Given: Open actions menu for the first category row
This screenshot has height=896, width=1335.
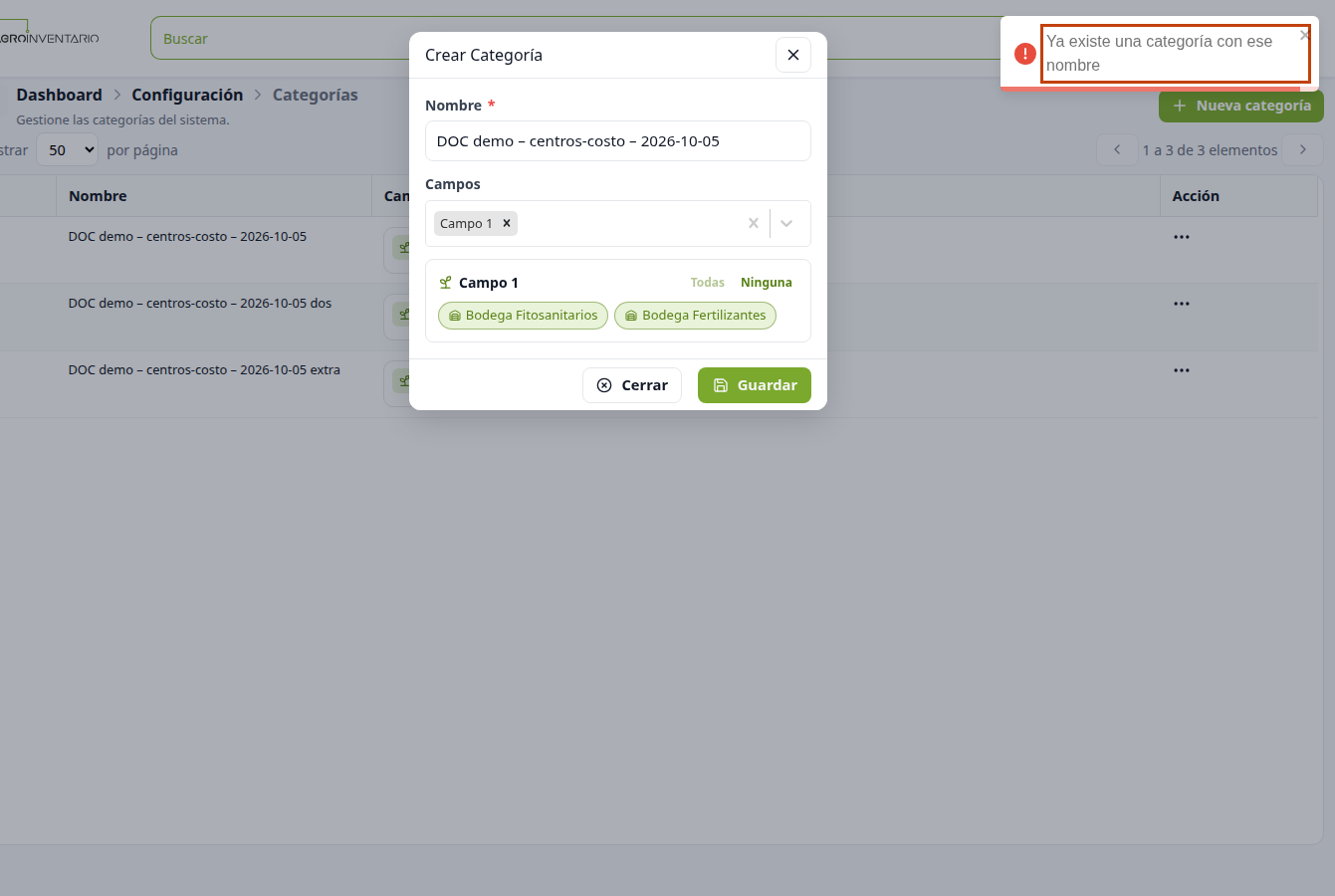Looking at the screenshot, I should [x=1182, y=237].
